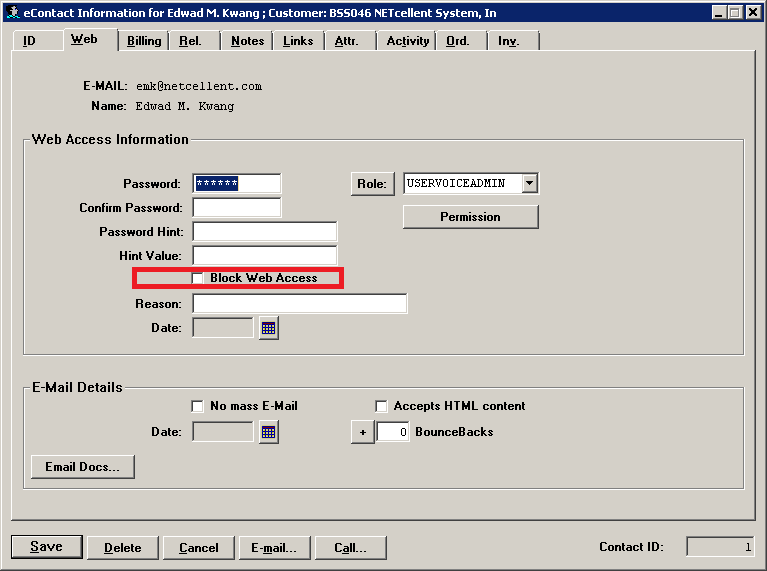
Task: Select the Attr. tab
Action: pos(347,41)
